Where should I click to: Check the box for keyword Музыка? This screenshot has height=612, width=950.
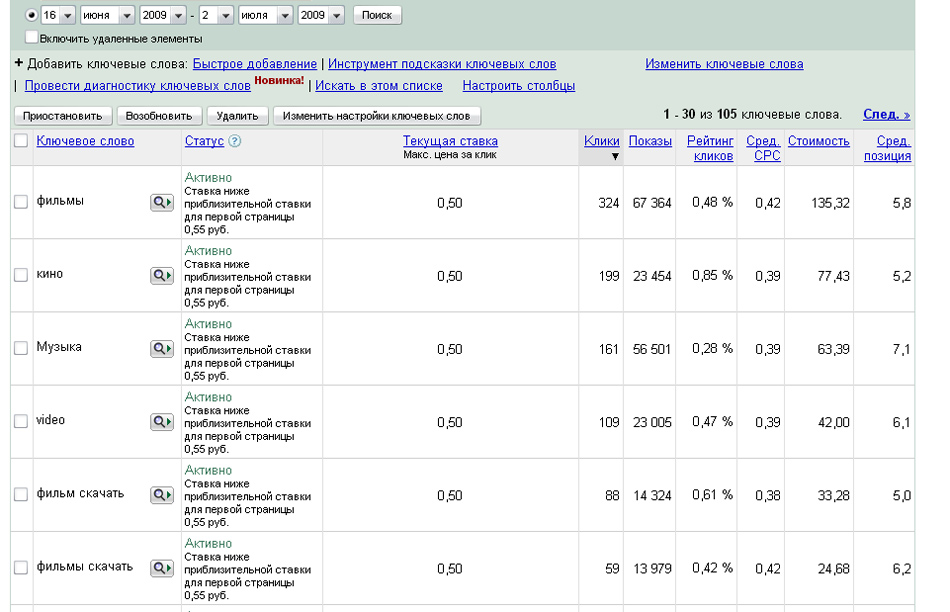[21, 348]
